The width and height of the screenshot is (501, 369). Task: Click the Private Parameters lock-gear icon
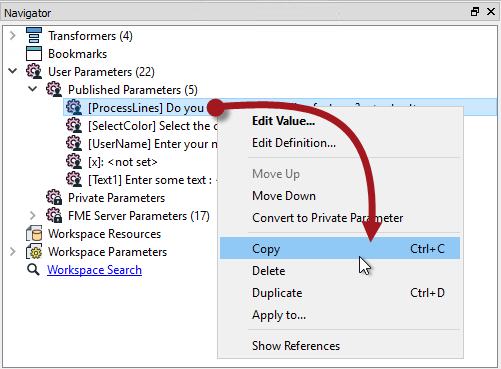(x=54, y=197)
